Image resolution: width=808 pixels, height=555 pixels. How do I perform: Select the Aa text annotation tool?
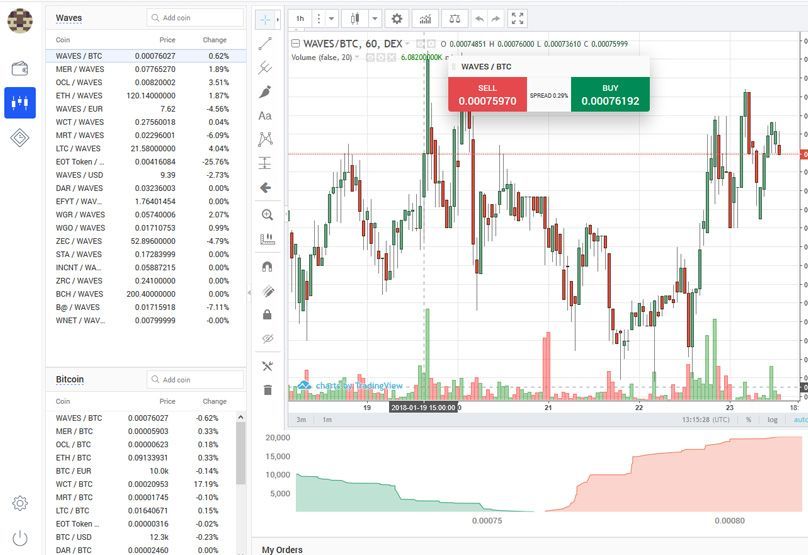[x=265, y=116]
